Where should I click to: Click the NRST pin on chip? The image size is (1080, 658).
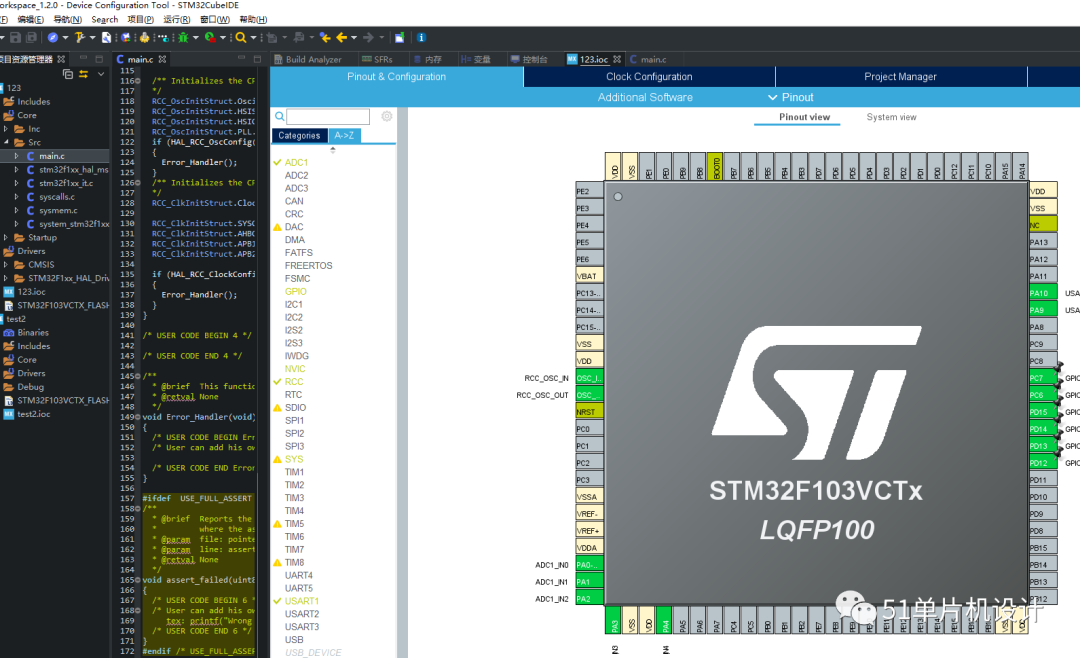tap(590, 411)
